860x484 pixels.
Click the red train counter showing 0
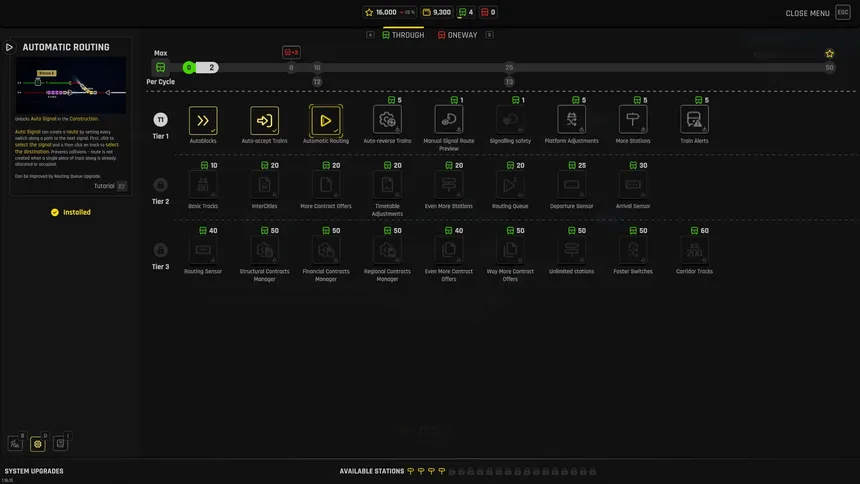[488, 12]
